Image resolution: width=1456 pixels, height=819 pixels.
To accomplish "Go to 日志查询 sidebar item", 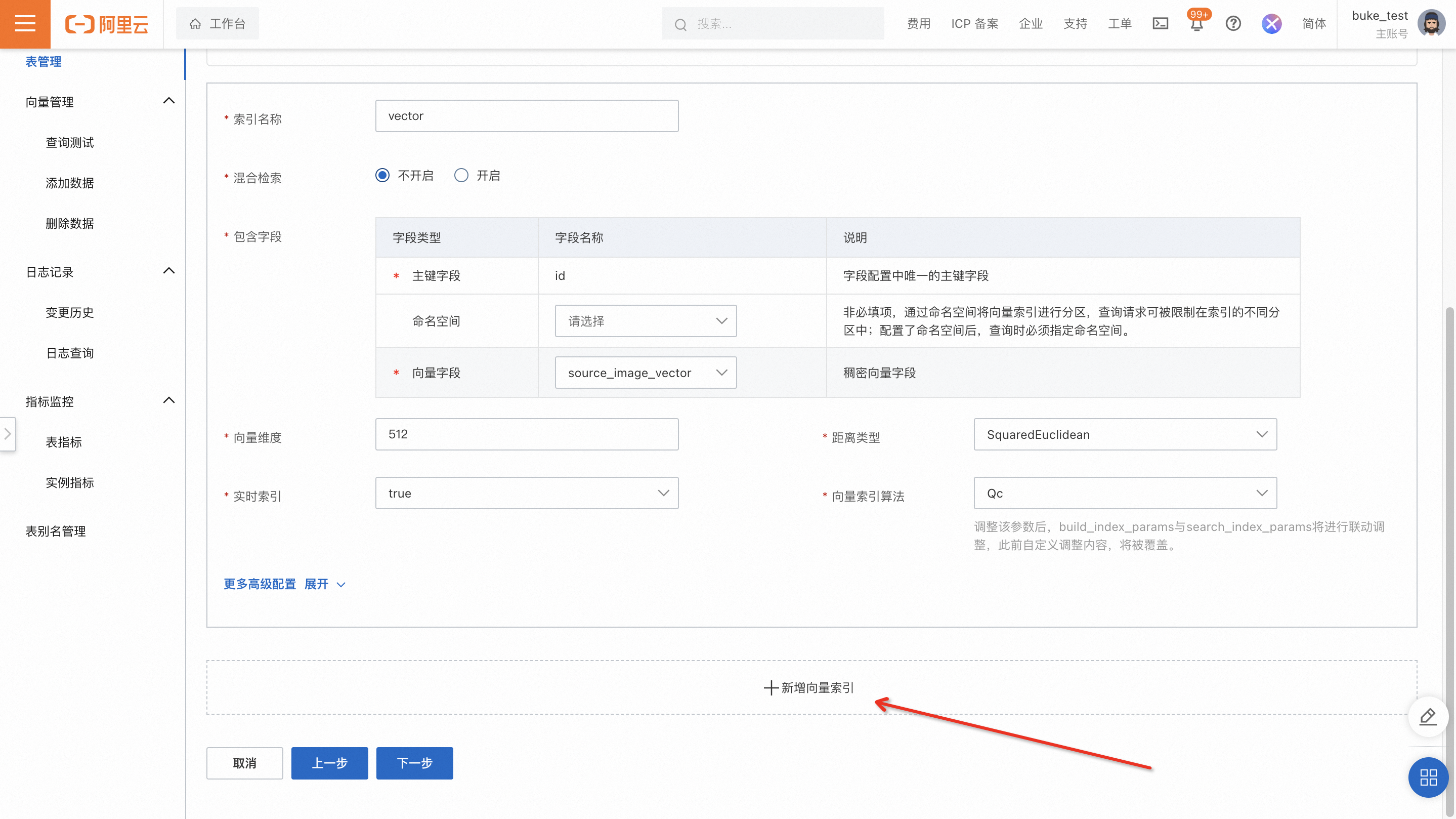I will coord(69,353).
